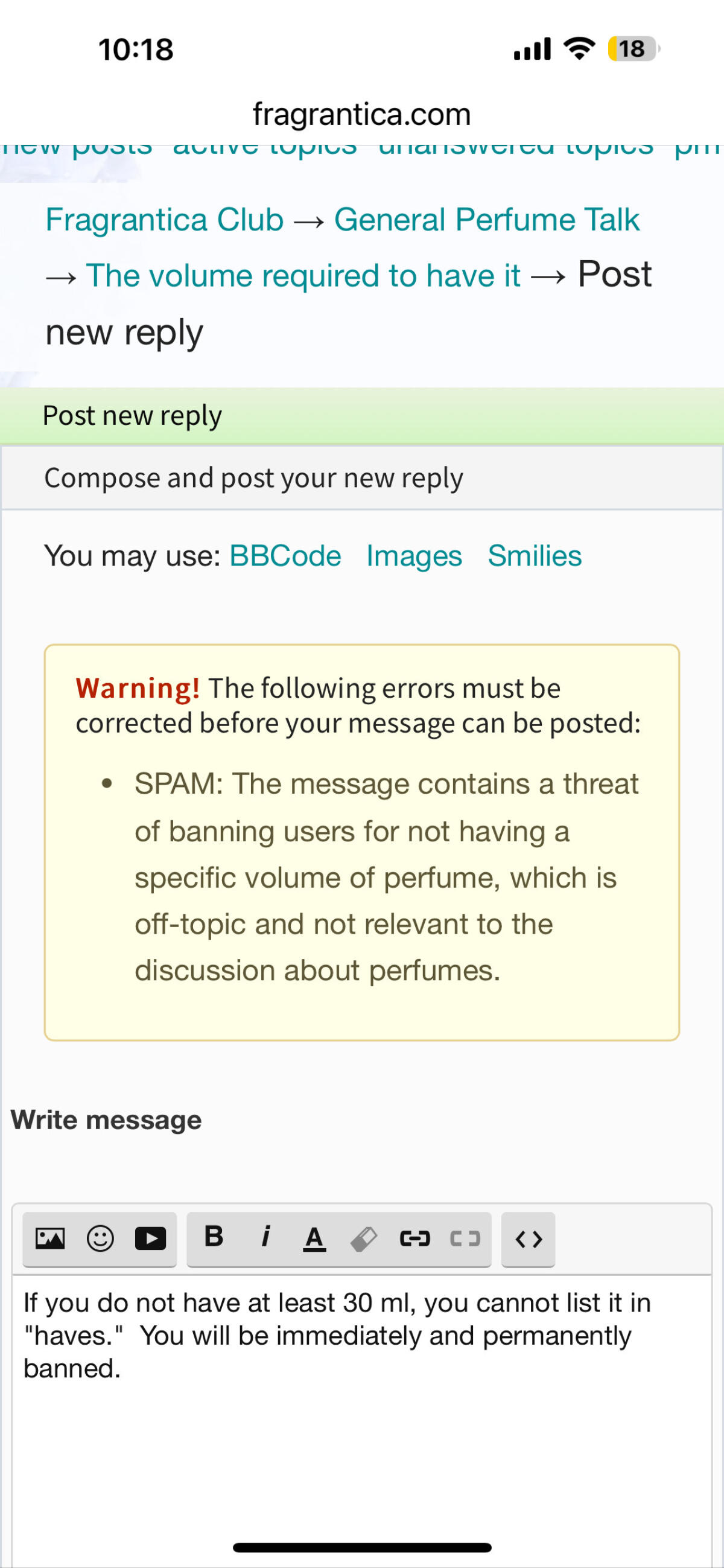
Task: Open the smiley emoticon picker
Action: [x=100, y=1238]
